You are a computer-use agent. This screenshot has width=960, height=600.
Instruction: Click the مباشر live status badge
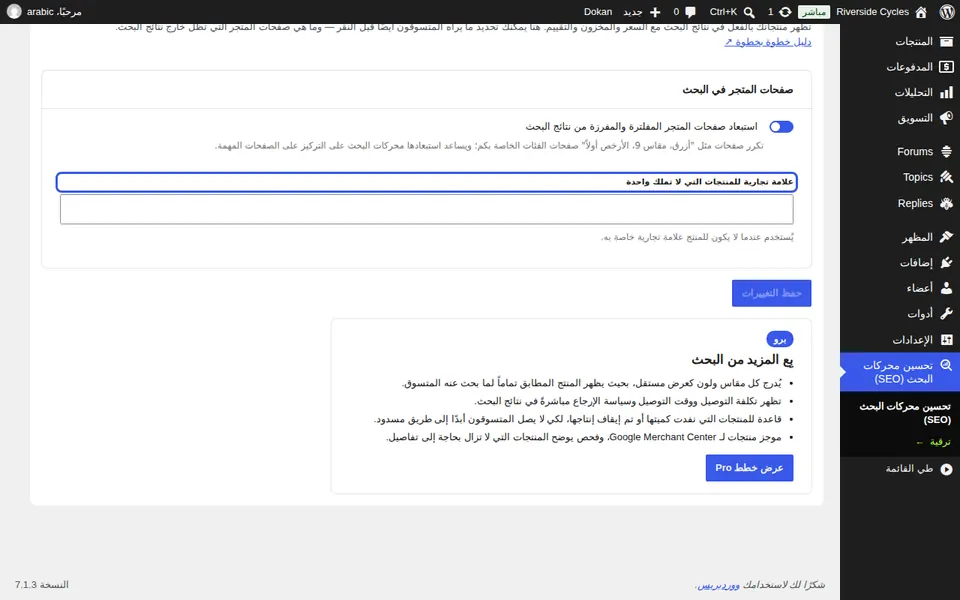(x=814, y=12)
